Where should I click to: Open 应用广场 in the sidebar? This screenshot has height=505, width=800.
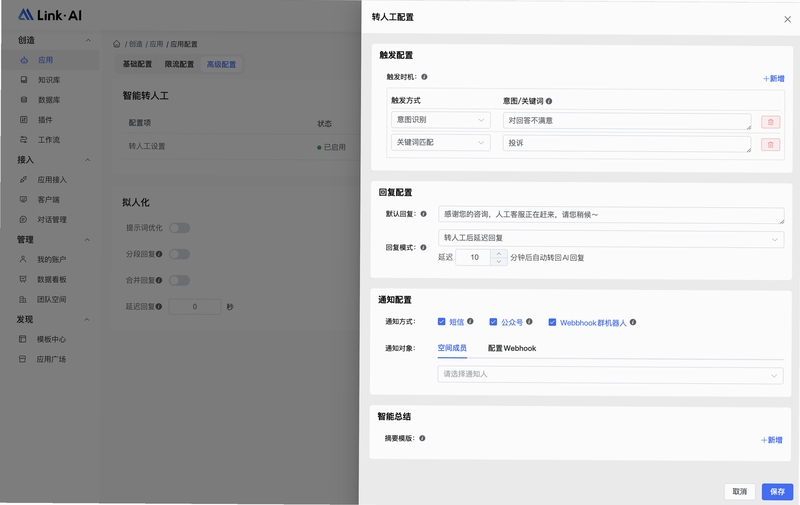click(x=49, y=359)
